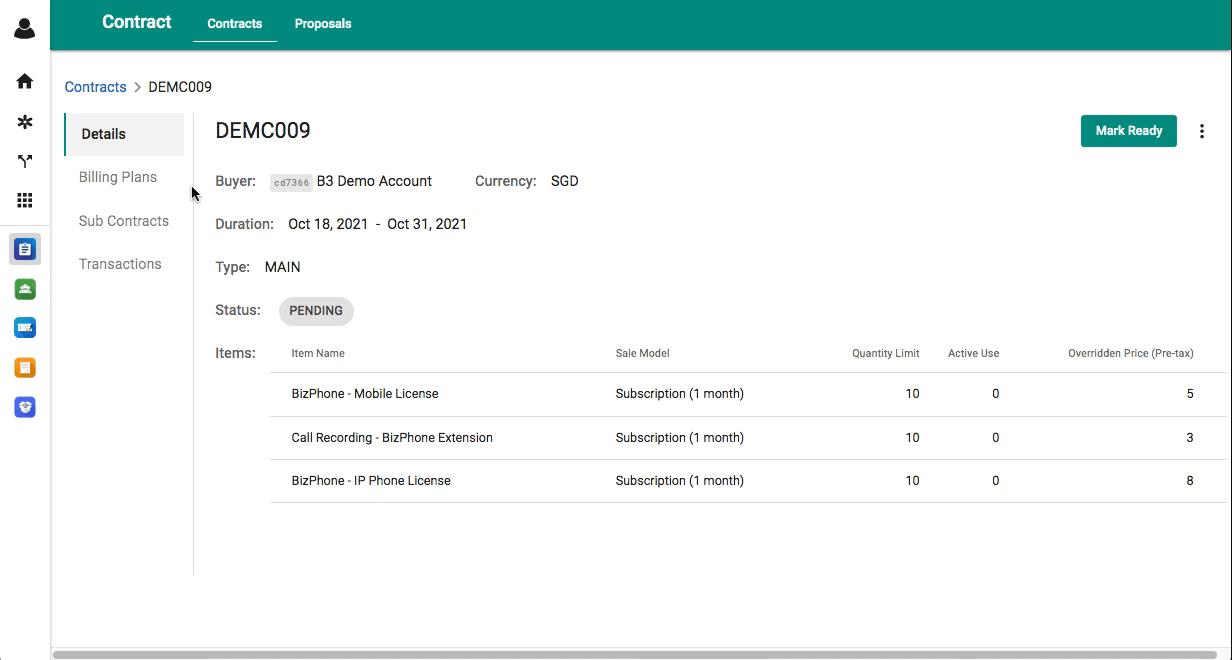Viewport: 1232px width, 660px height.
Task: Click the Mark Ready button
Action: tap(1129, 131)
